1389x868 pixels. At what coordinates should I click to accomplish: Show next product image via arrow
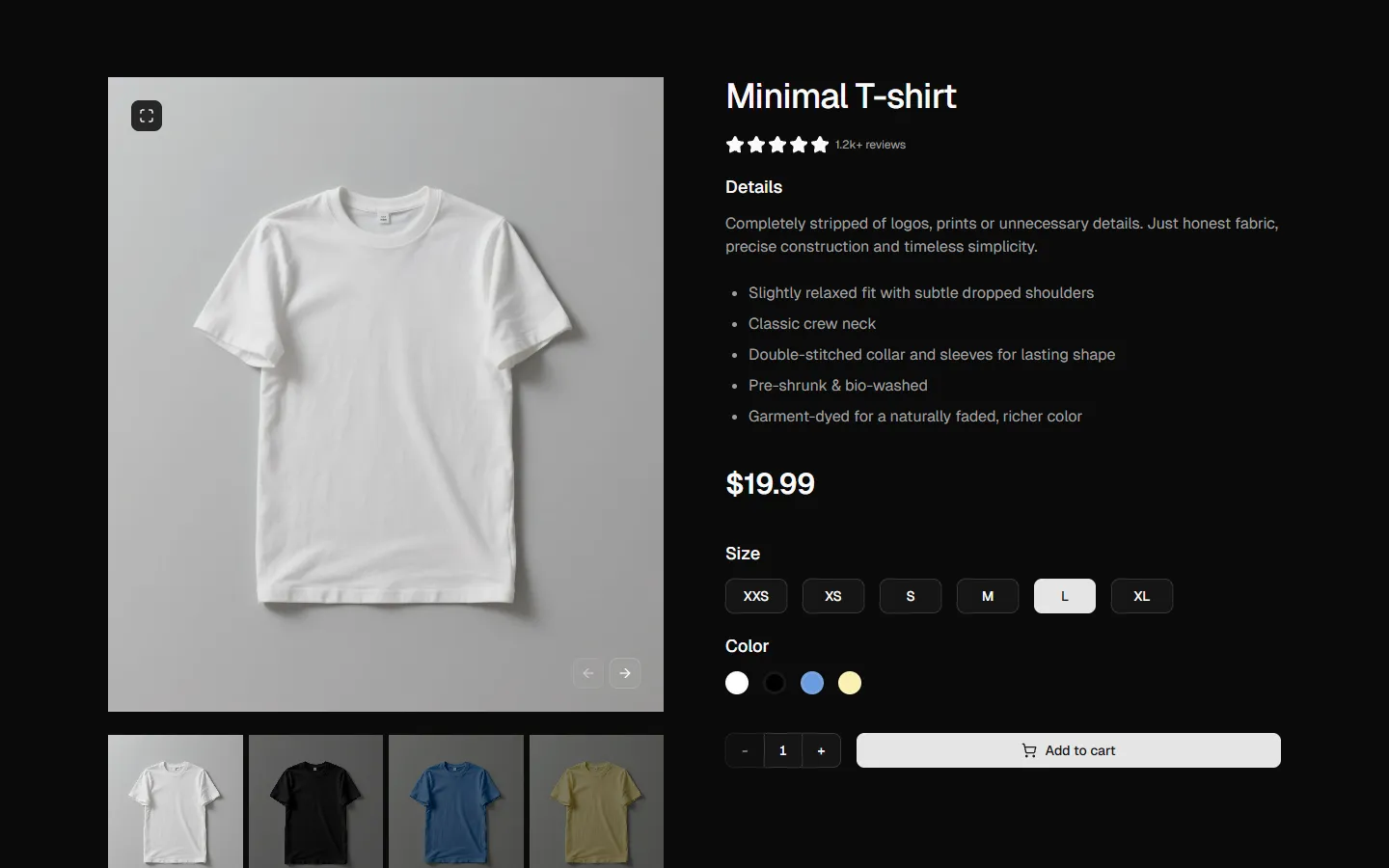point(625,673)
